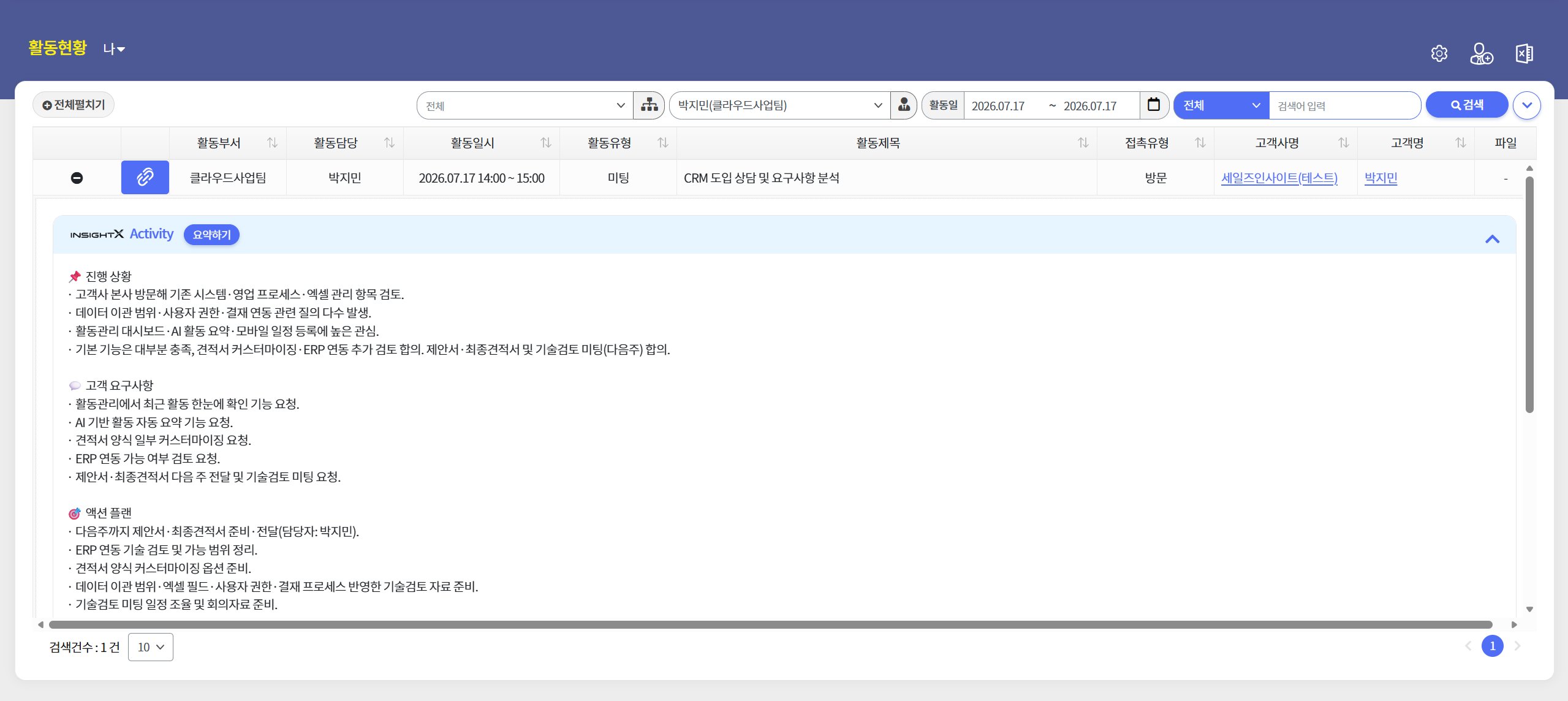Open the settings gear icon
1568x701 pixels.
(x=1439, y=54)
